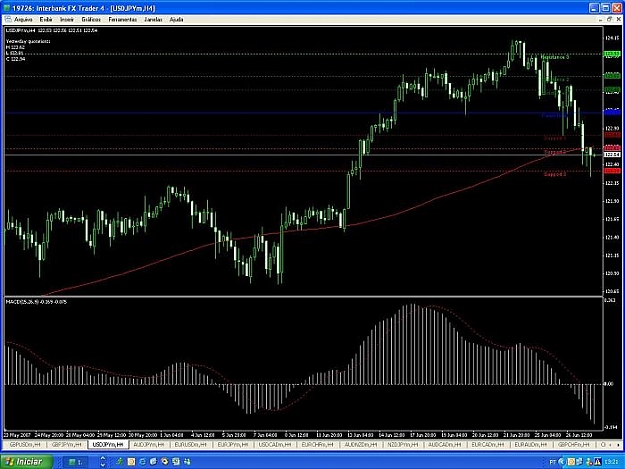Click the Support 2 level label
625x469 pixels.
[x=555, y=152]
